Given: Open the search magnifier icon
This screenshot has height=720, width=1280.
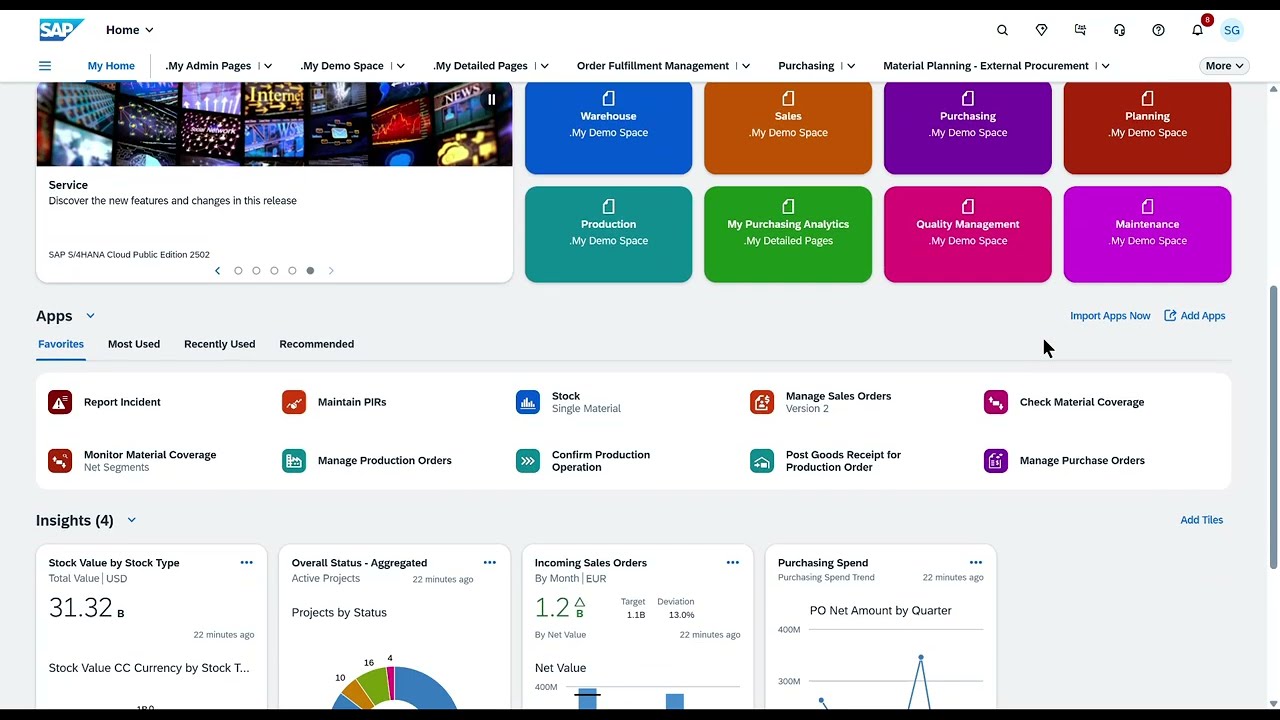Looking at the screenshot, I should [x=1002, y=30].
